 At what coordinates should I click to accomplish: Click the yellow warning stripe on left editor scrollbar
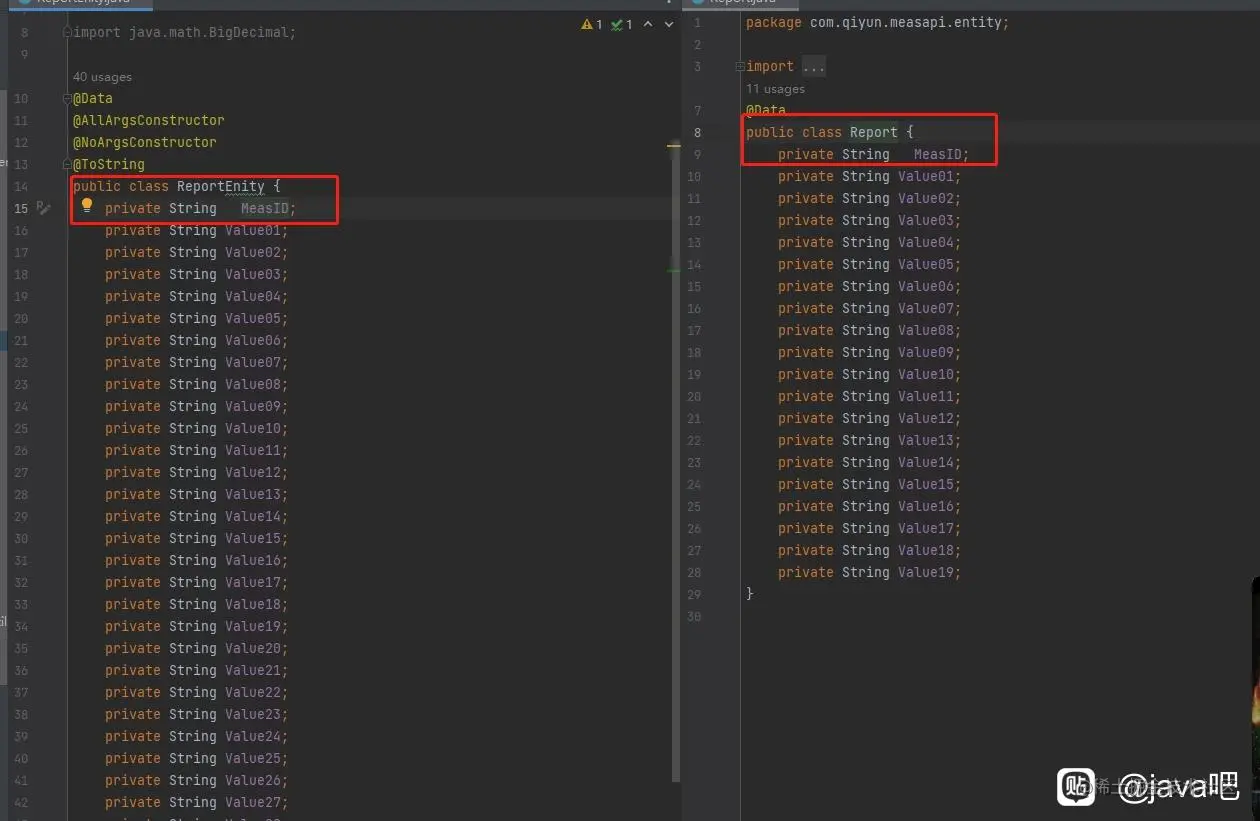tap(675, 147)
